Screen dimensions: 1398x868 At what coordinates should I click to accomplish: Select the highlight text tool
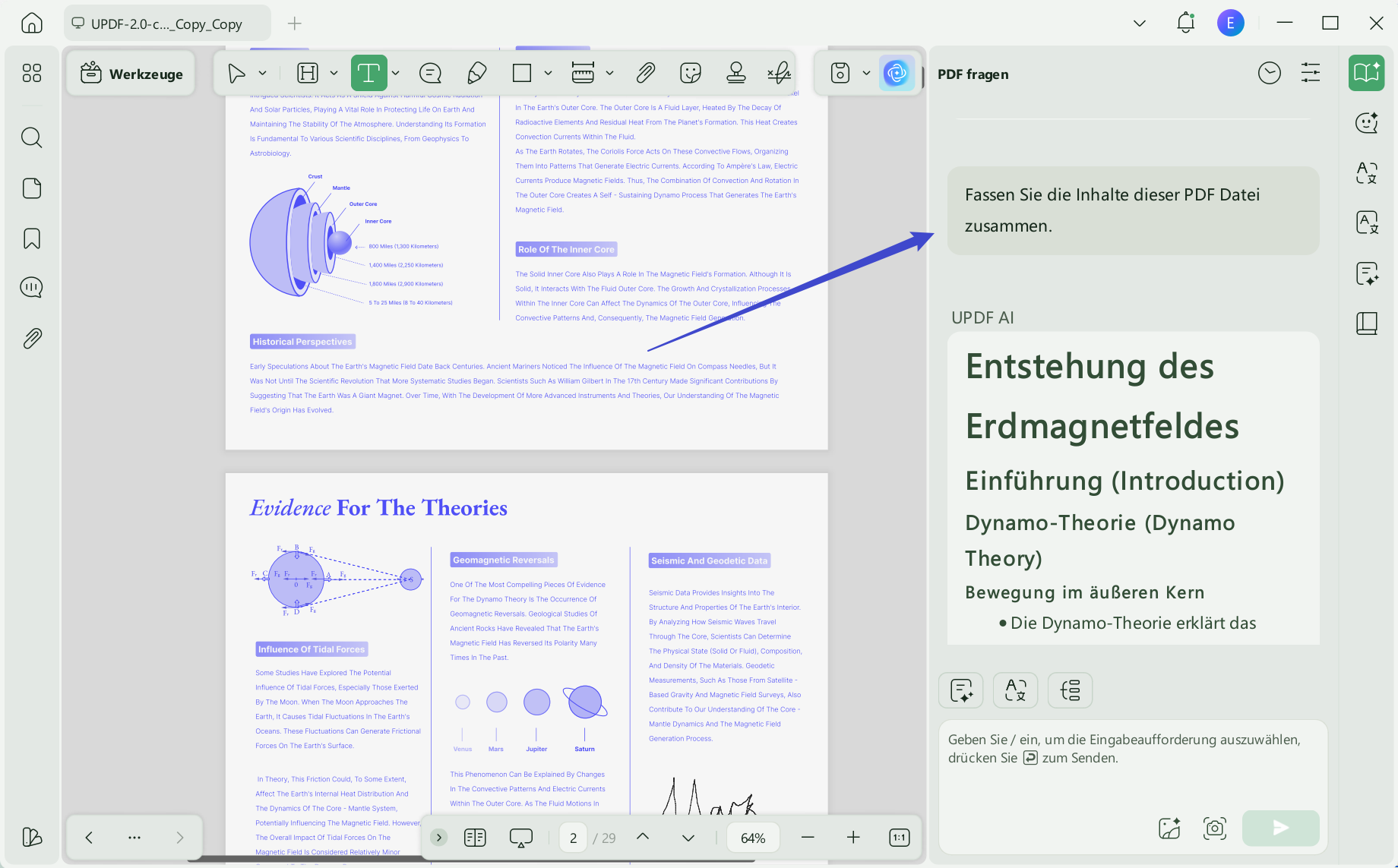pos(308,73)
